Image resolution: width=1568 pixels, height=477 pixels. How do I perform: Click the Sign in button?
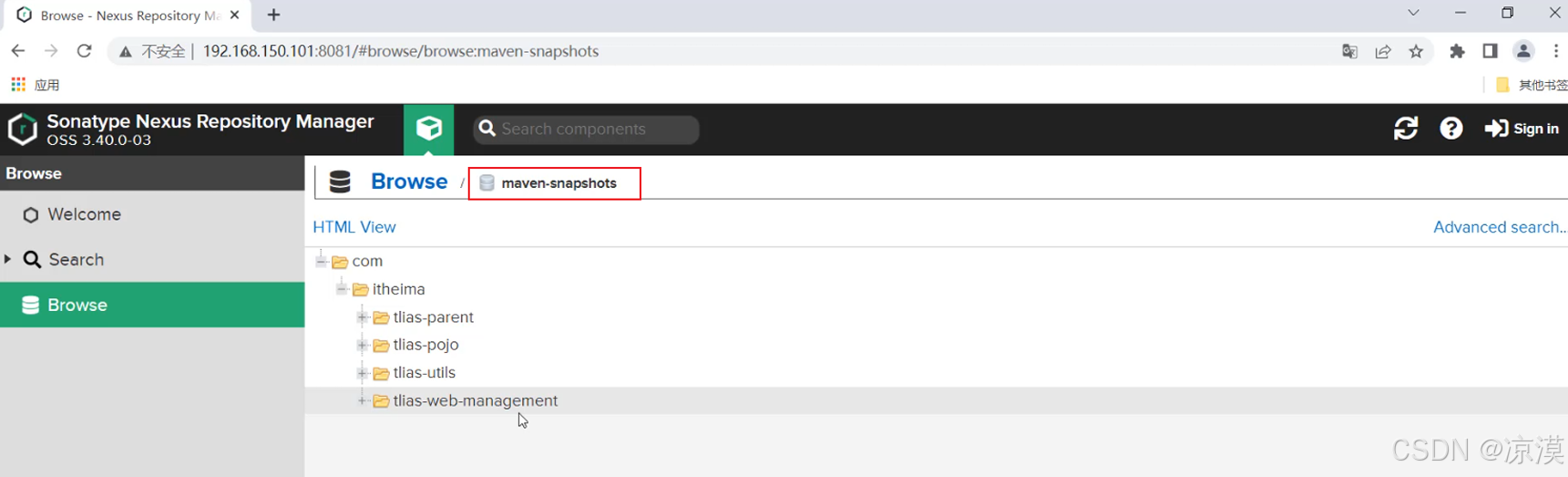point(1522,129)
